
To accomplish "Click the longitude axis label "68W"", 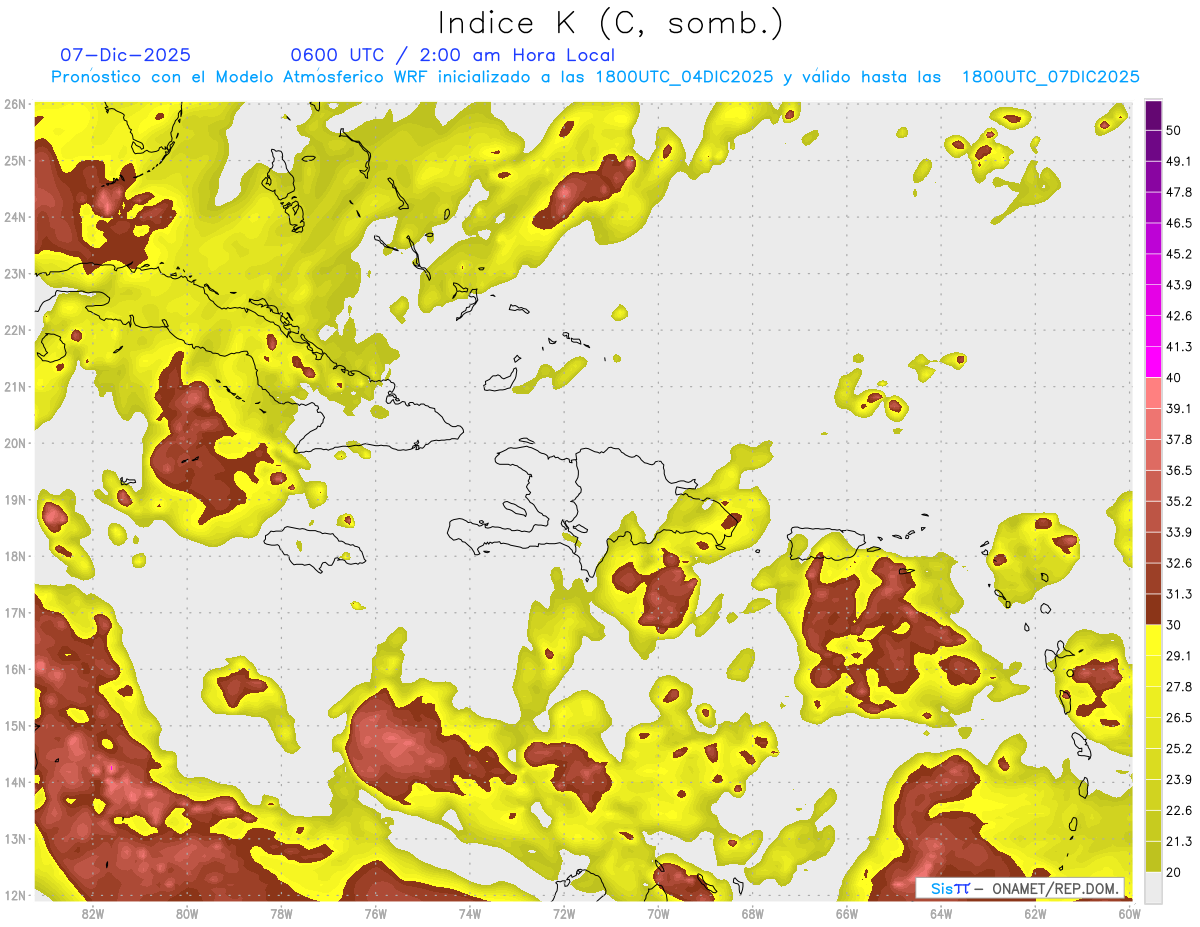I will pyautogui.click(x=753, y=913).
